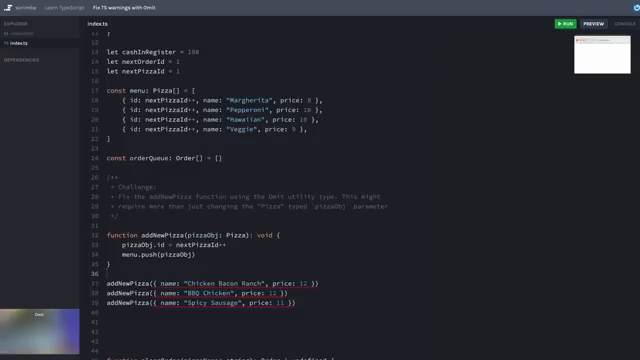Click the 'void' return type on line 32
Screen dimensions: 640x360
(x=264, y=235)
